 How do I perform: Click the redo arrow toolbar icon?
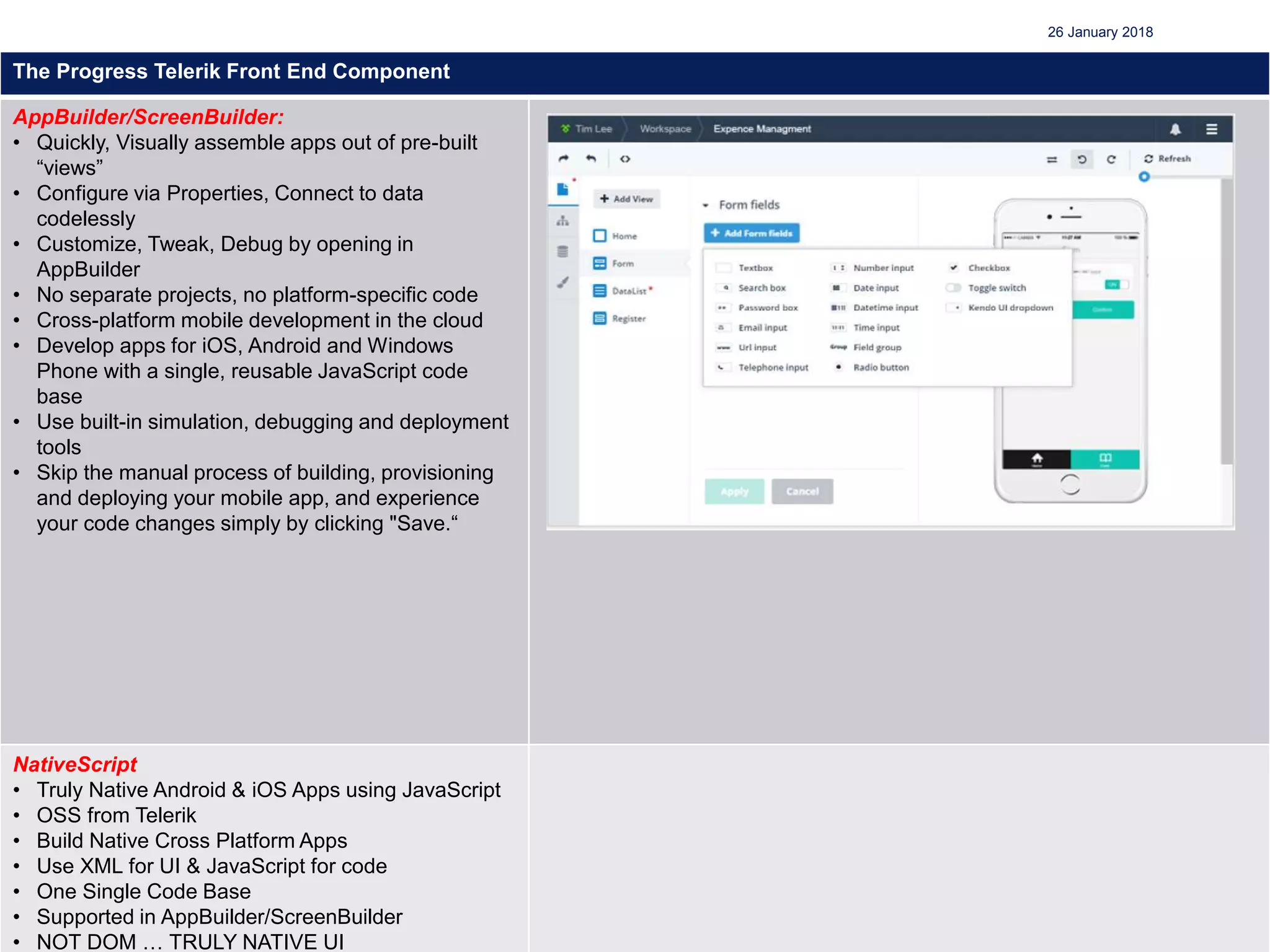(x=563, y=159)
